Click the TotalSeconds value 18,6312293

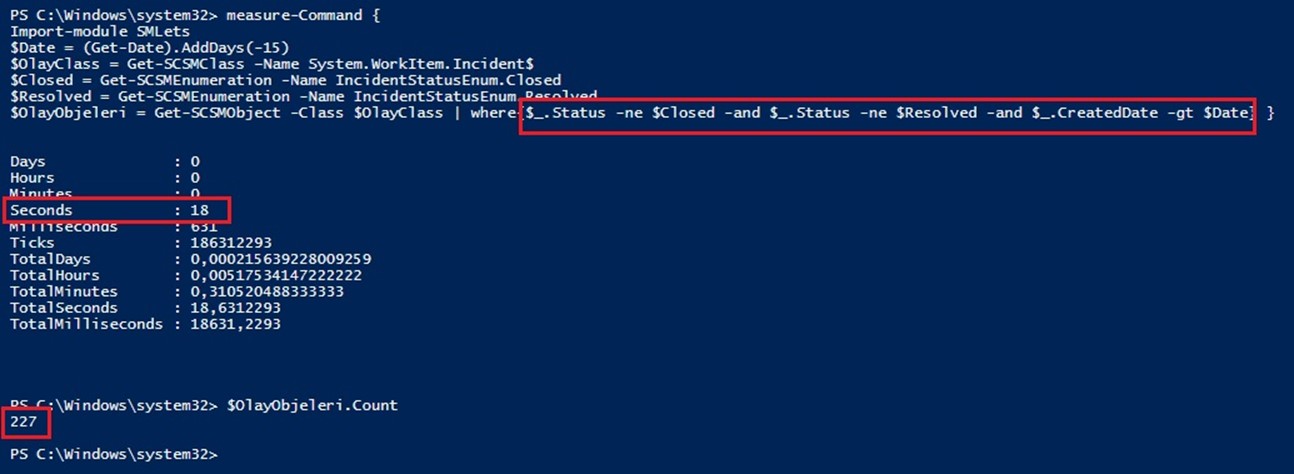(x=223, y=308)
